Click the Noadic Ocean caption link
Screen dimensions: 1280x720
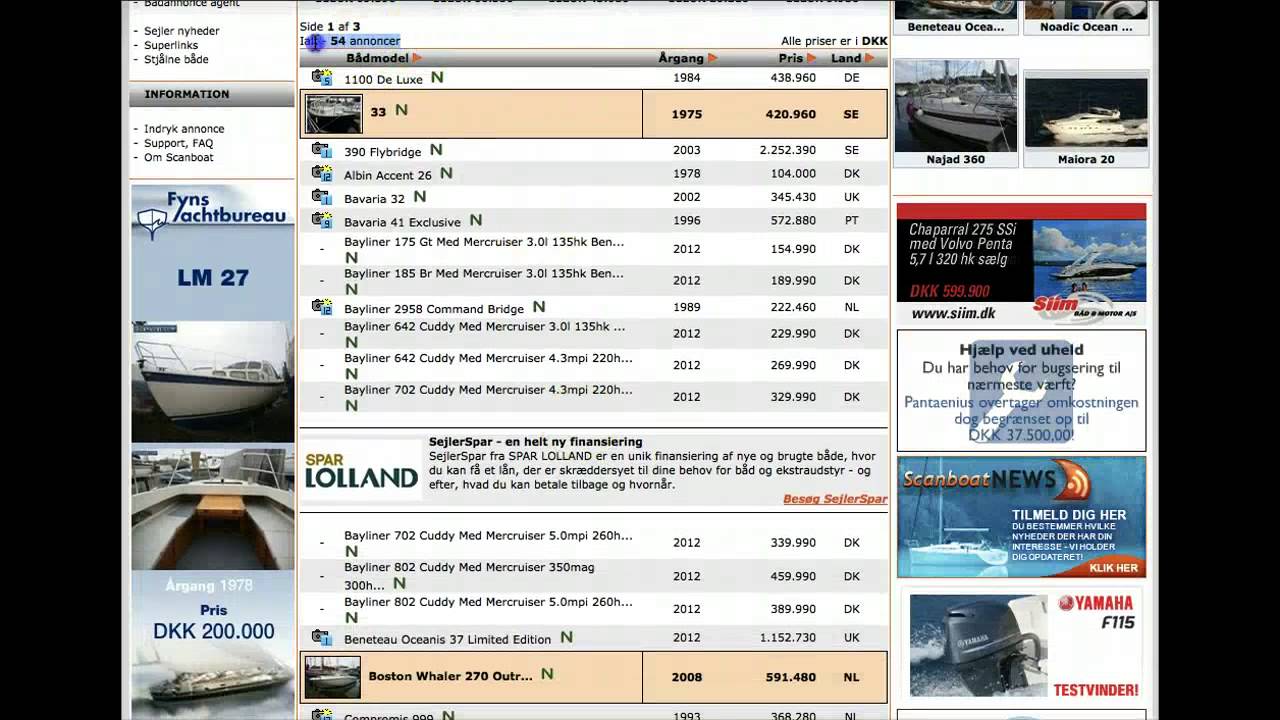1086,27
